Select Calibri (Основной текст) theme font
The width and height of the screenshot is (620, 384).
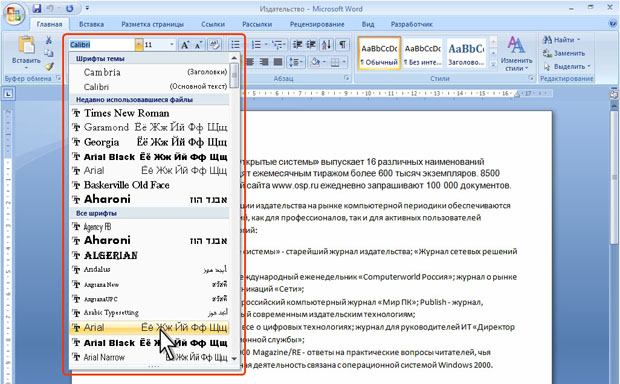149,86
